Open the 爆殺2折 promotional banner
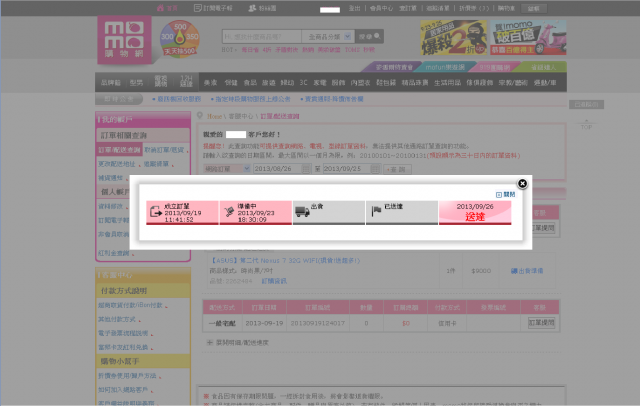Viewport: 640px width, 406px height. coord(453,38)
